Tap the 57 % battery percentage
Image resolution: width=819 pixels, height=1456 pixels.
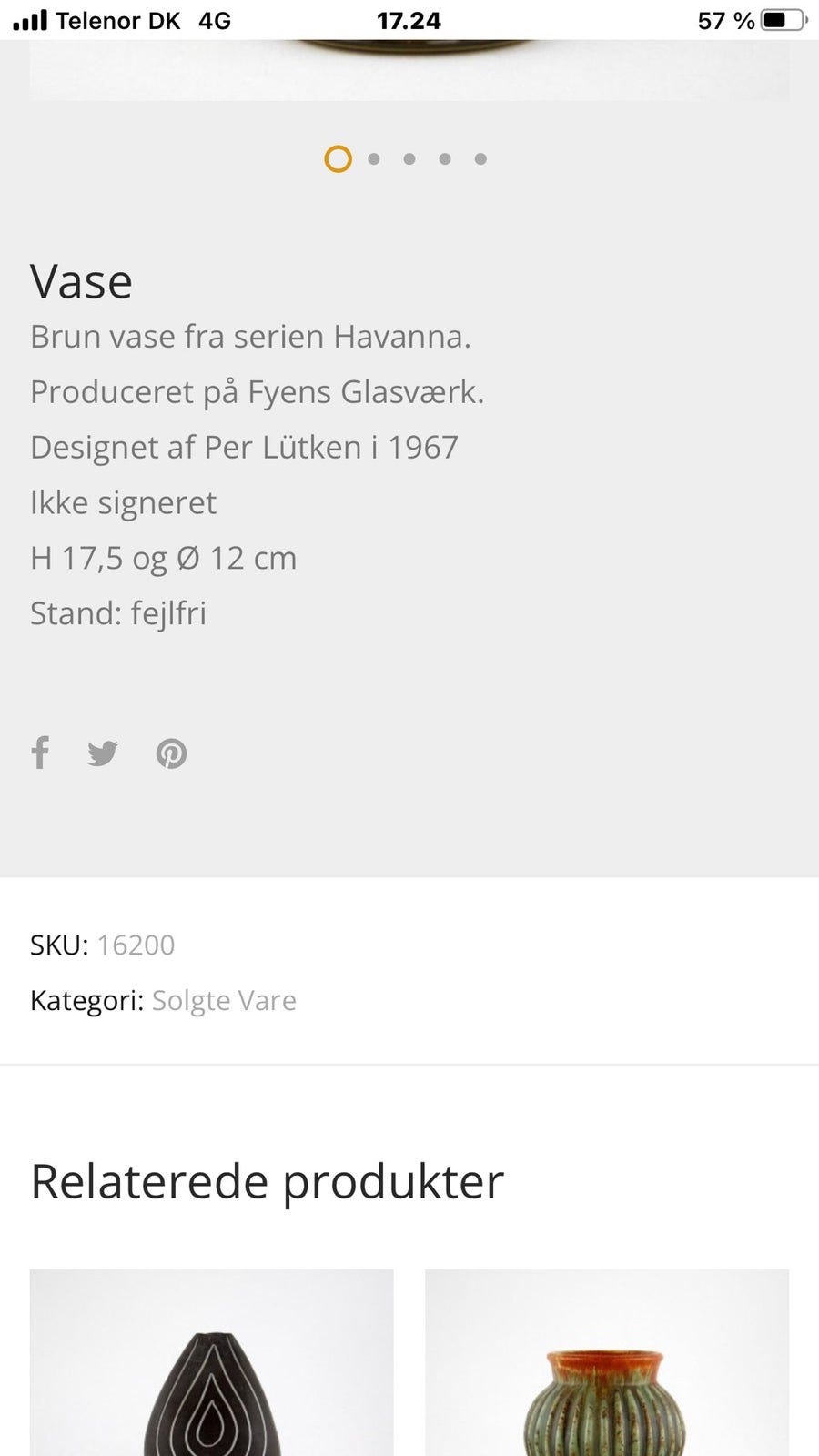pyautogui.click(x=725, y=20)
